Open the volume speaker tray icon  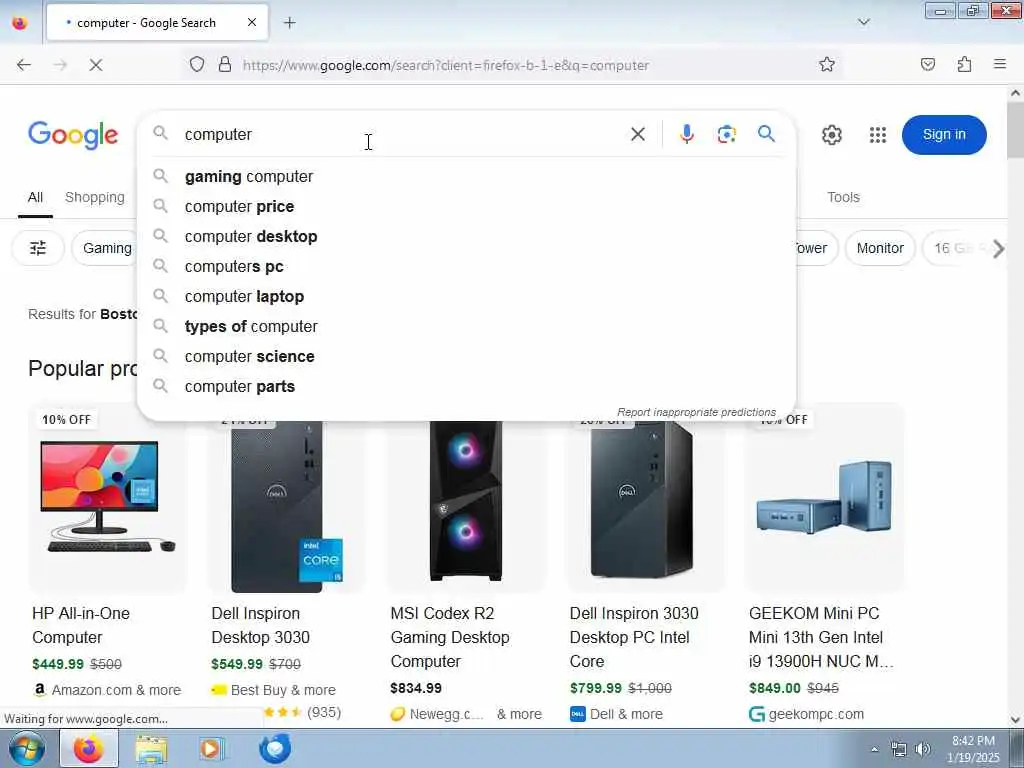pos(922,749)
